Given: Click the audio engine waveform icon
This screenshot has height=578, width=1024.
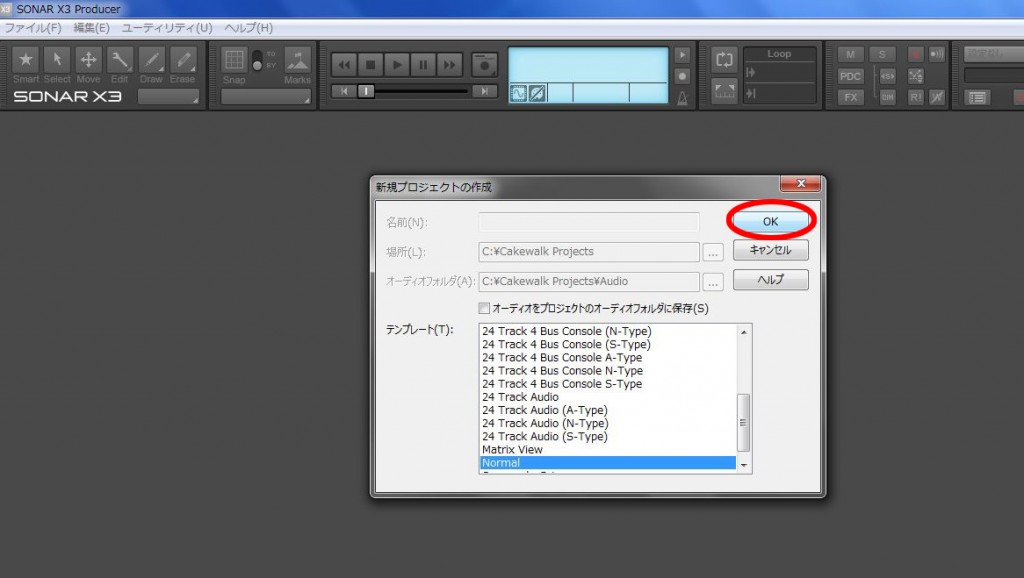Looking at the screenshot, I should (518, 94).
